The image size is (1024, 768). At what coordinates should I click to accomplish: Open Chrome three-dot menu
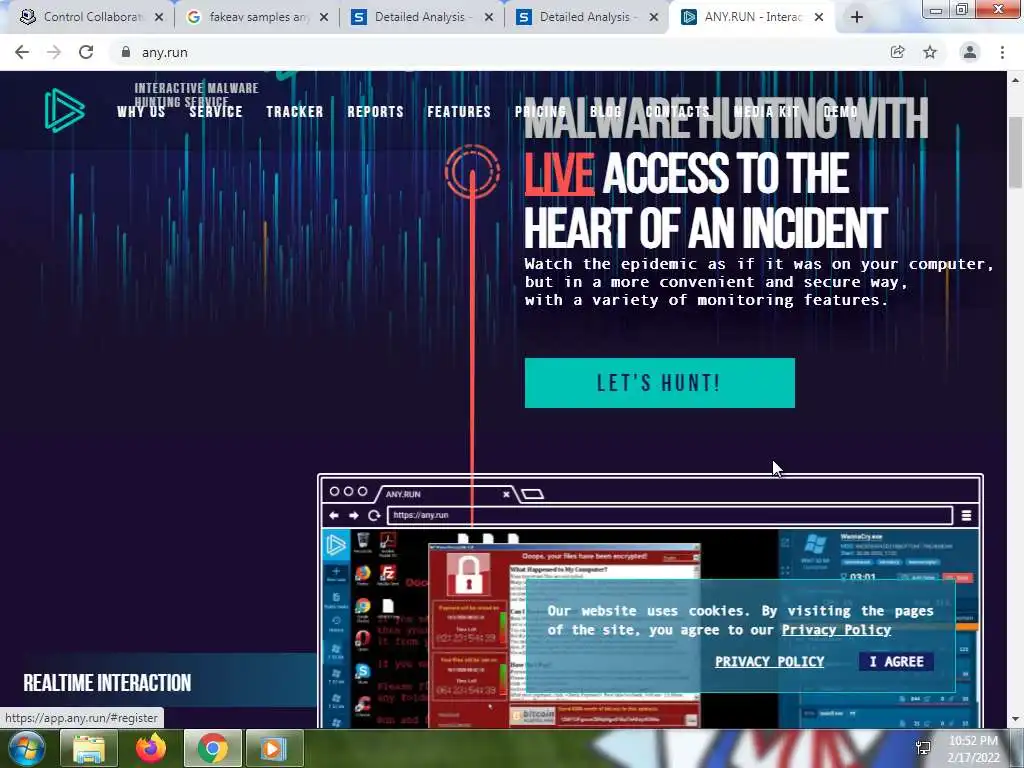1002,52
